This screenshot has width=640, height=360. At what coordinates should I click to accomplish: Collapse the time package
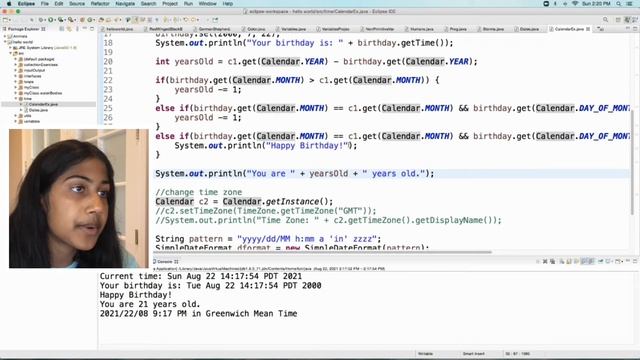tap(16, 99)
